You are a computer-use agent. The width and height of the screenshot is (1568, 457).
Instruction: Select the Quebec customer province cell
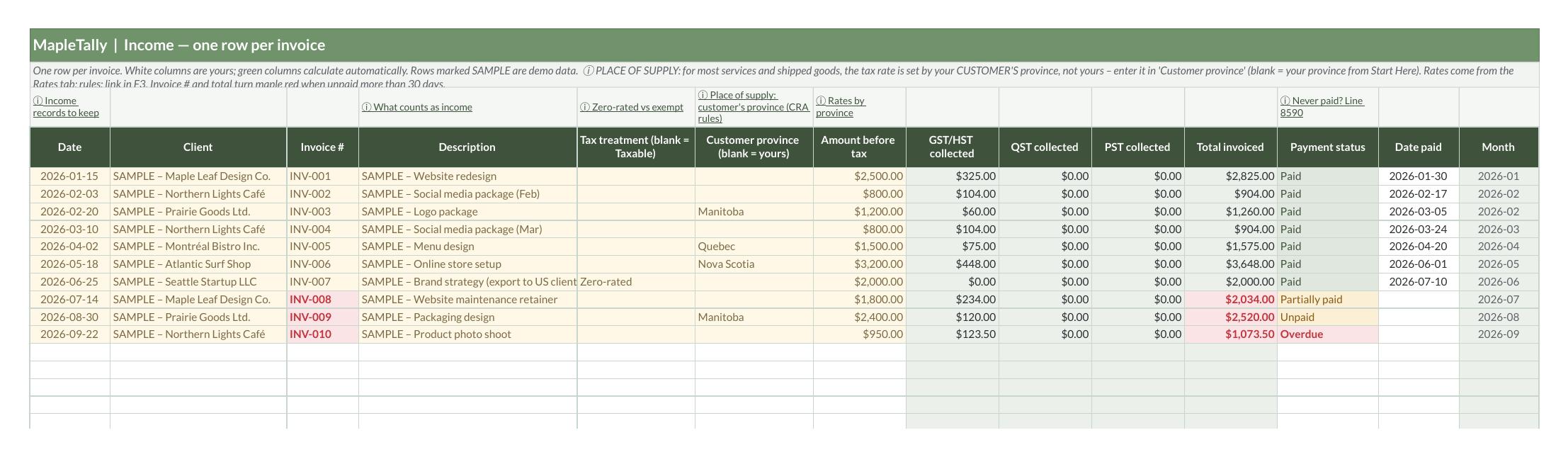coord(754,247)
